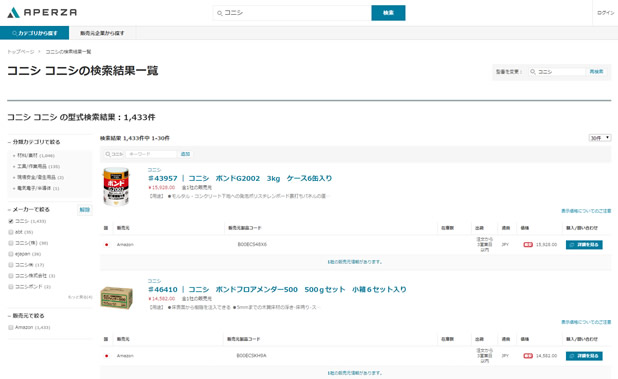Check the Amazon seller filter checkbox
This screenshot has height=379, width=618.
tap(11, 327)
